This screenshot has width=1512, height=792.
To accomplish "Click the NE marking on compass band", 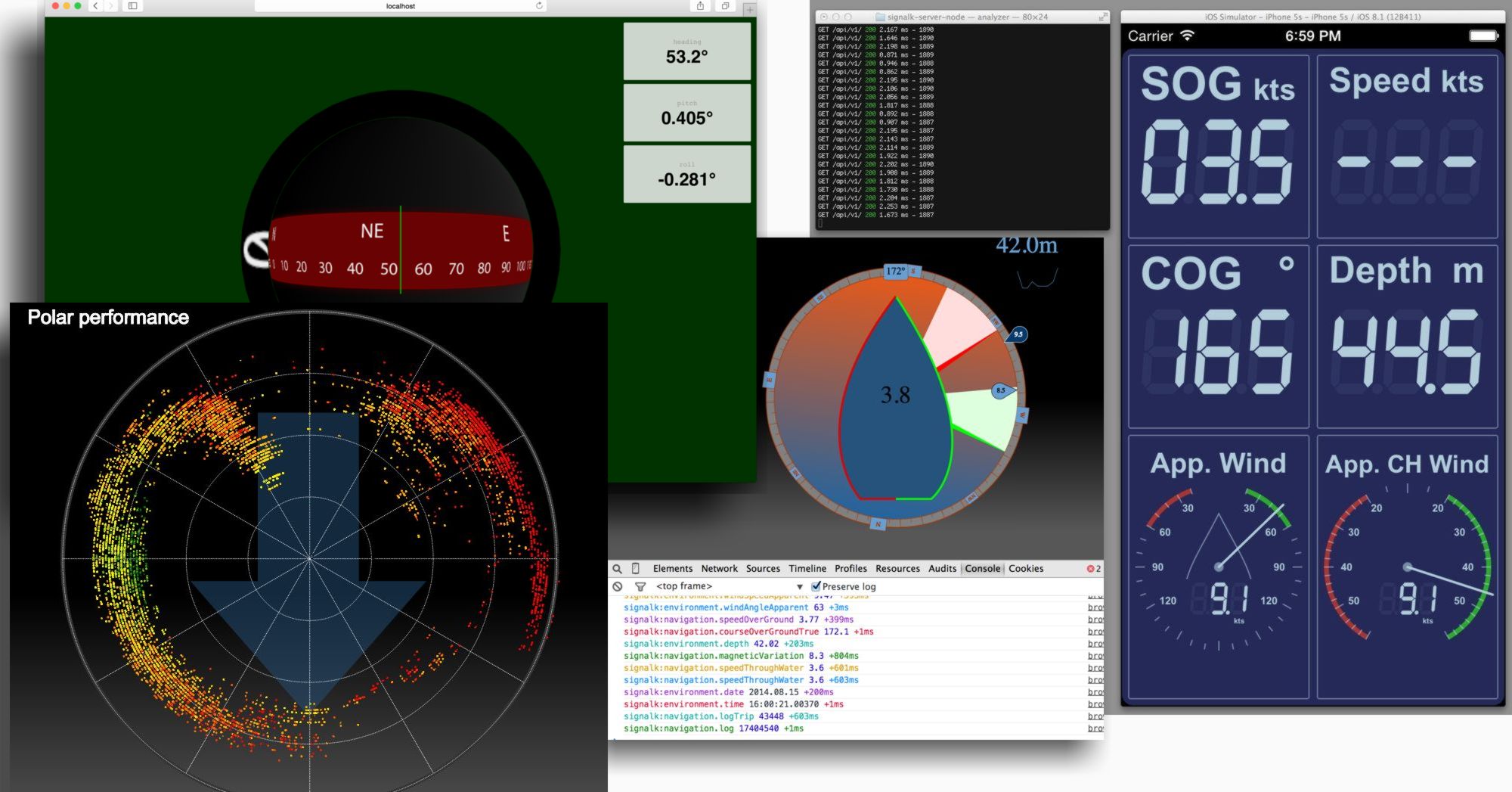I will tap(372, 231).
